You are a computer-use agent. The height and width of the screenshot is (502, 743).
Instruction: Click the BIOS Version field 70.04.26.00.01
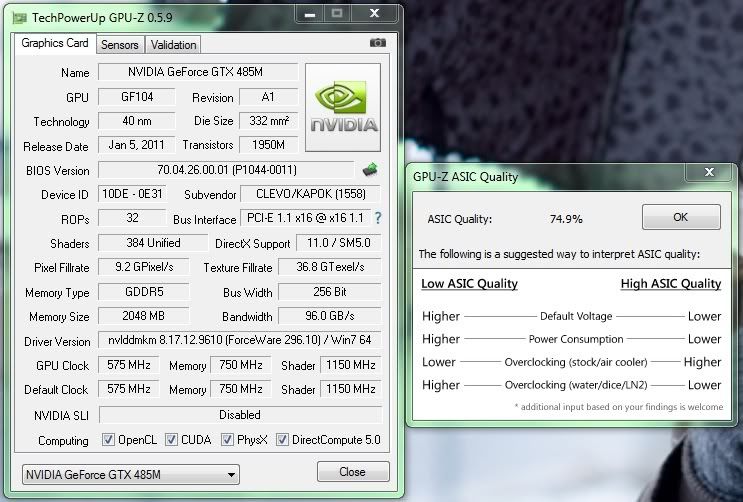coord(227,170)
